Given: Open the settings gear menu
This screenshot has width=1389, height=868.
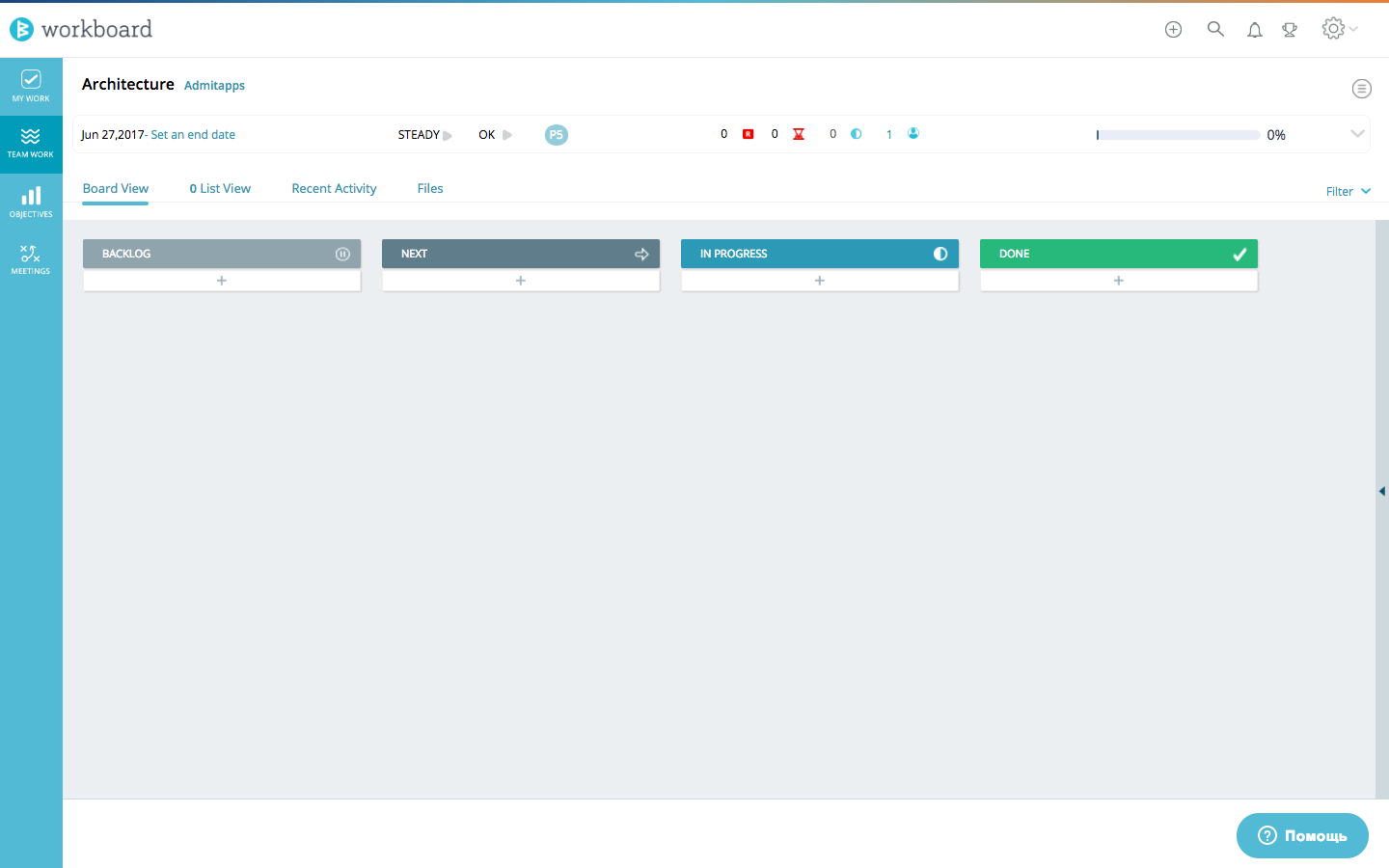Looking at the screenshot, I should pyautogui.click(x=1332, y=29).
